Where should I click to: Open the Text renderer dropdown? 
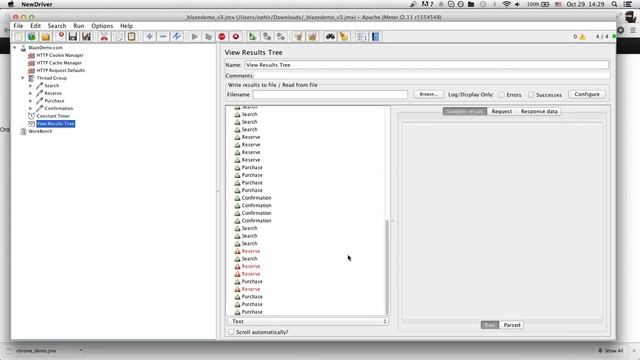tap(308, 322)
